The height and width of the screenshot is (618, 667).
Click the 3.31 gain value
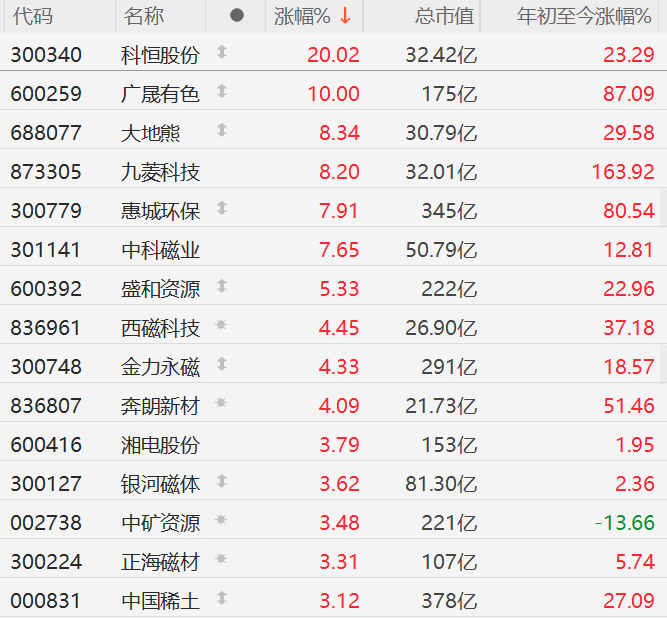tap(339, 562)
